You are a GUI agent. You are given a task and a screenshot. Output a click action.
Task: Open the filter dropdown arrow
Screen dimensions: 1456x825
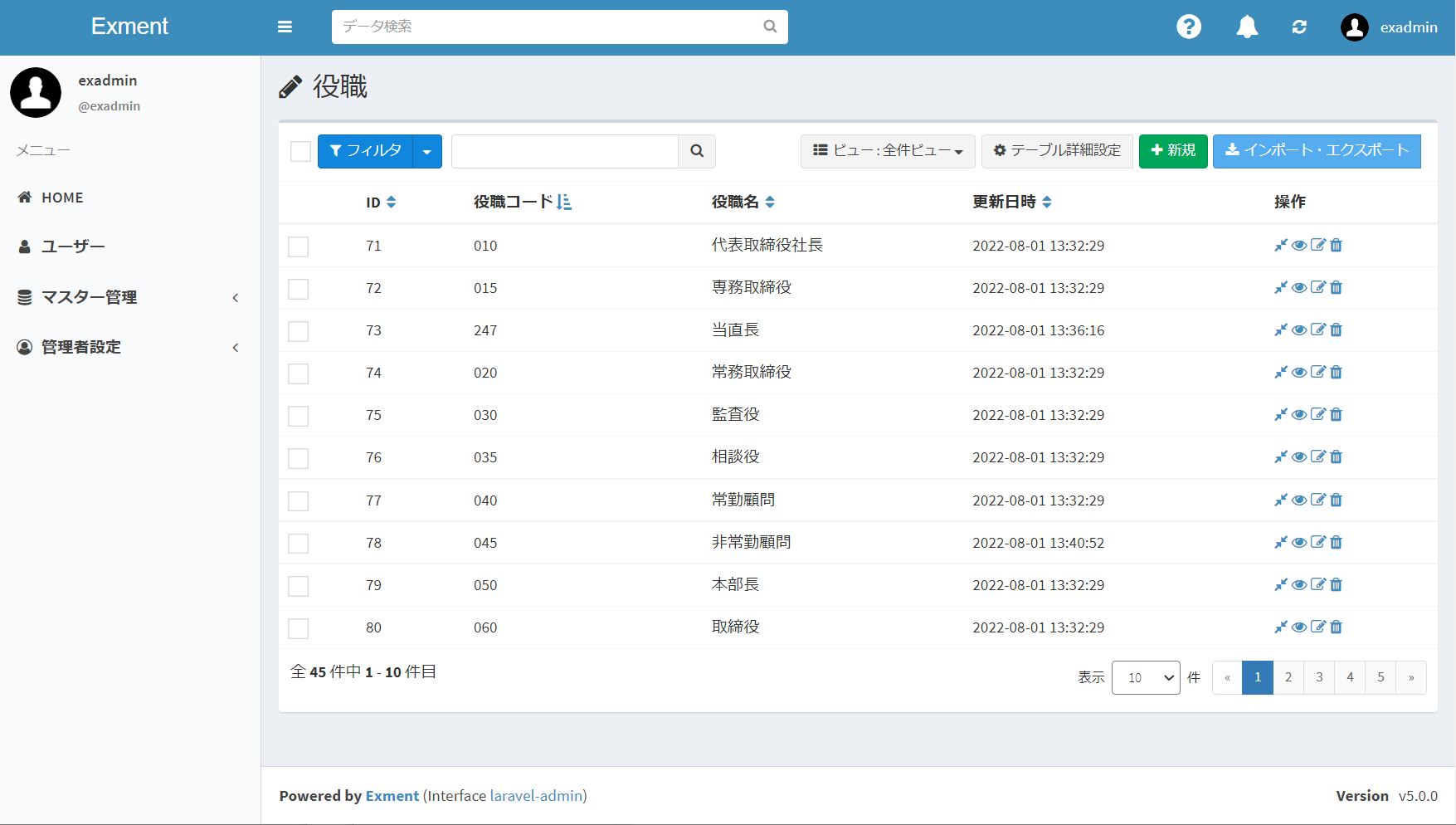(x=427, y=151)
